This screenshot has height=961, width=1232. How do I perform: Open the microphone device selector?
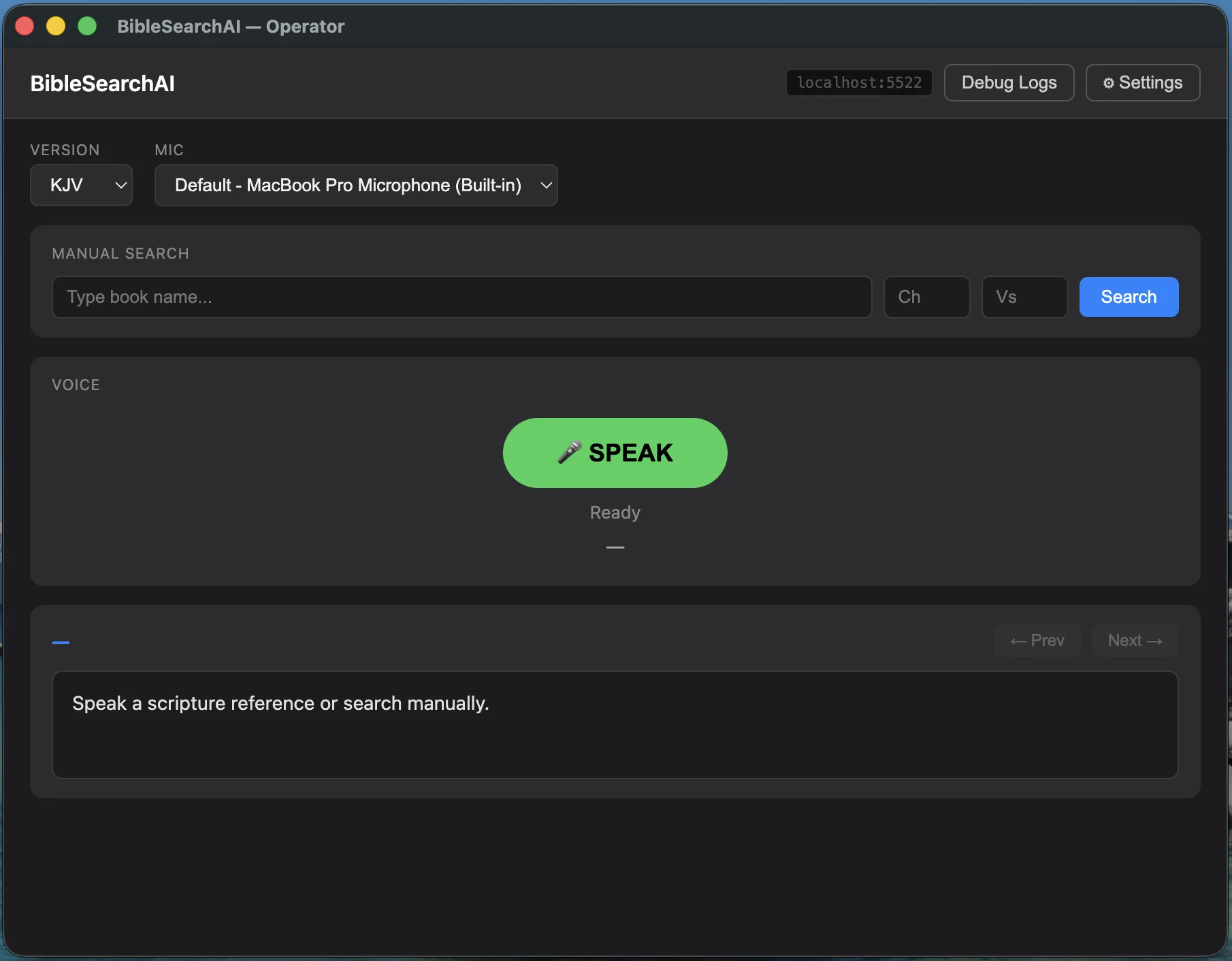pyautogui.click(x=356, y=184)
